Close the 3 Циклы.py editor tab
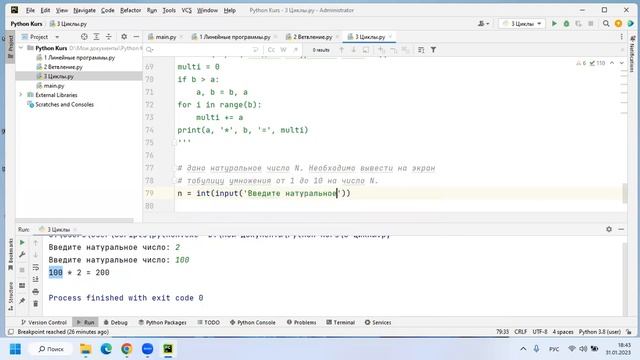The image size is (640, 360). click(x=391, y=37)
